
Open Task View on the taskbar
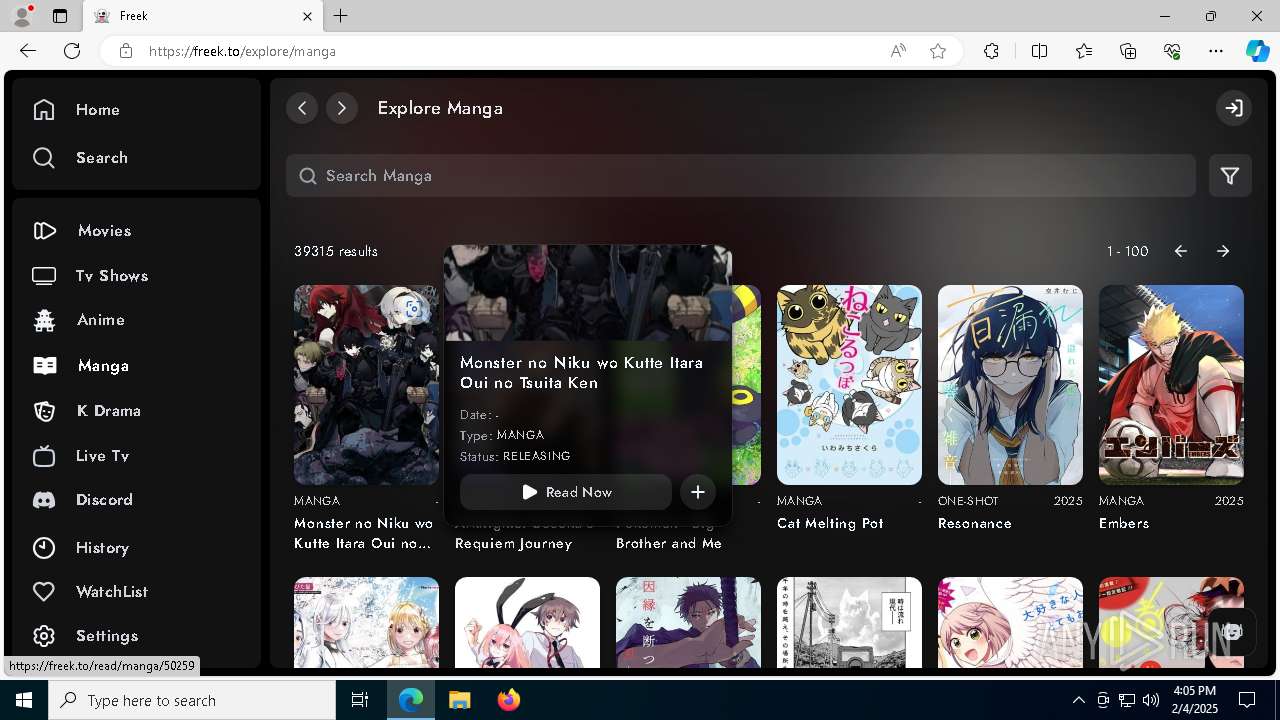360,700
